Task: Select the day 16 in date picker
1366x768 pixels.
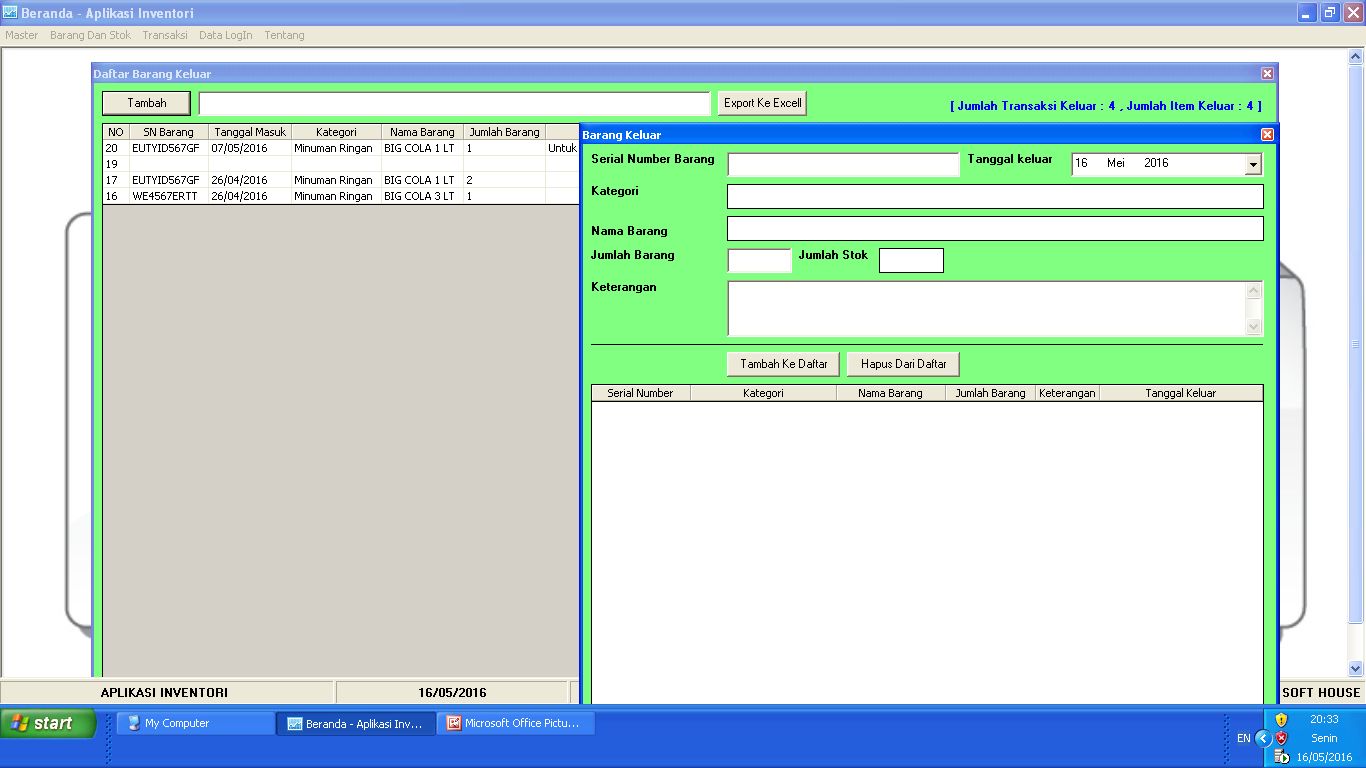Action: pyautogui.click(x=1081, y=163)
